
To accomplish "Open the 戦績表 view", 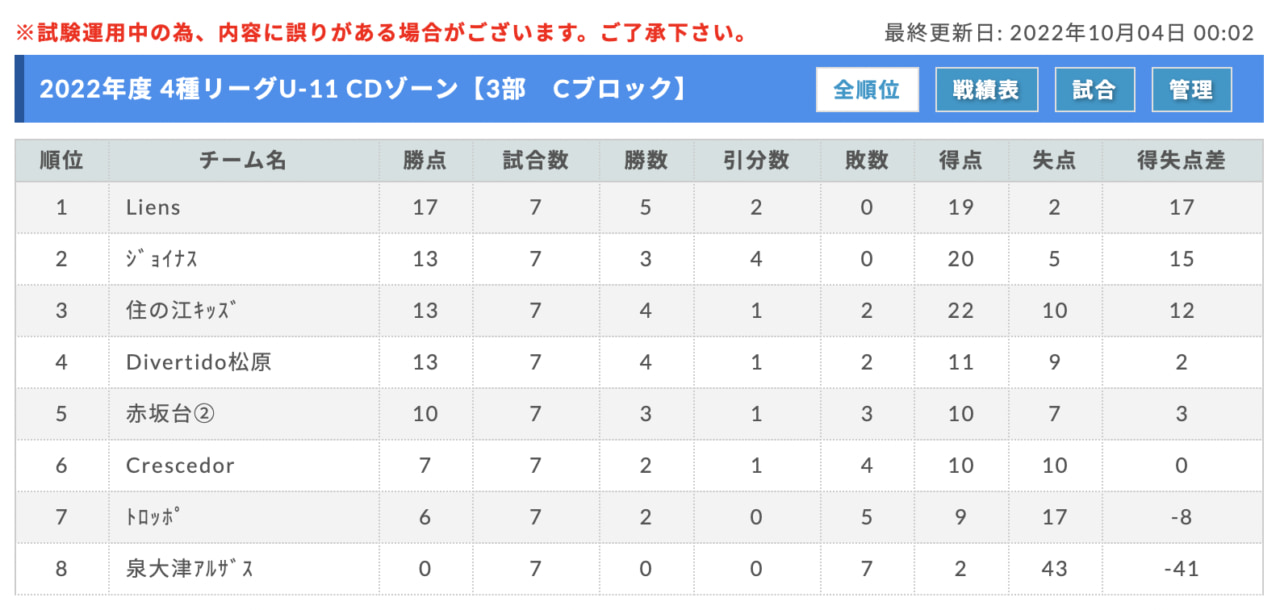I will point(987,89).
